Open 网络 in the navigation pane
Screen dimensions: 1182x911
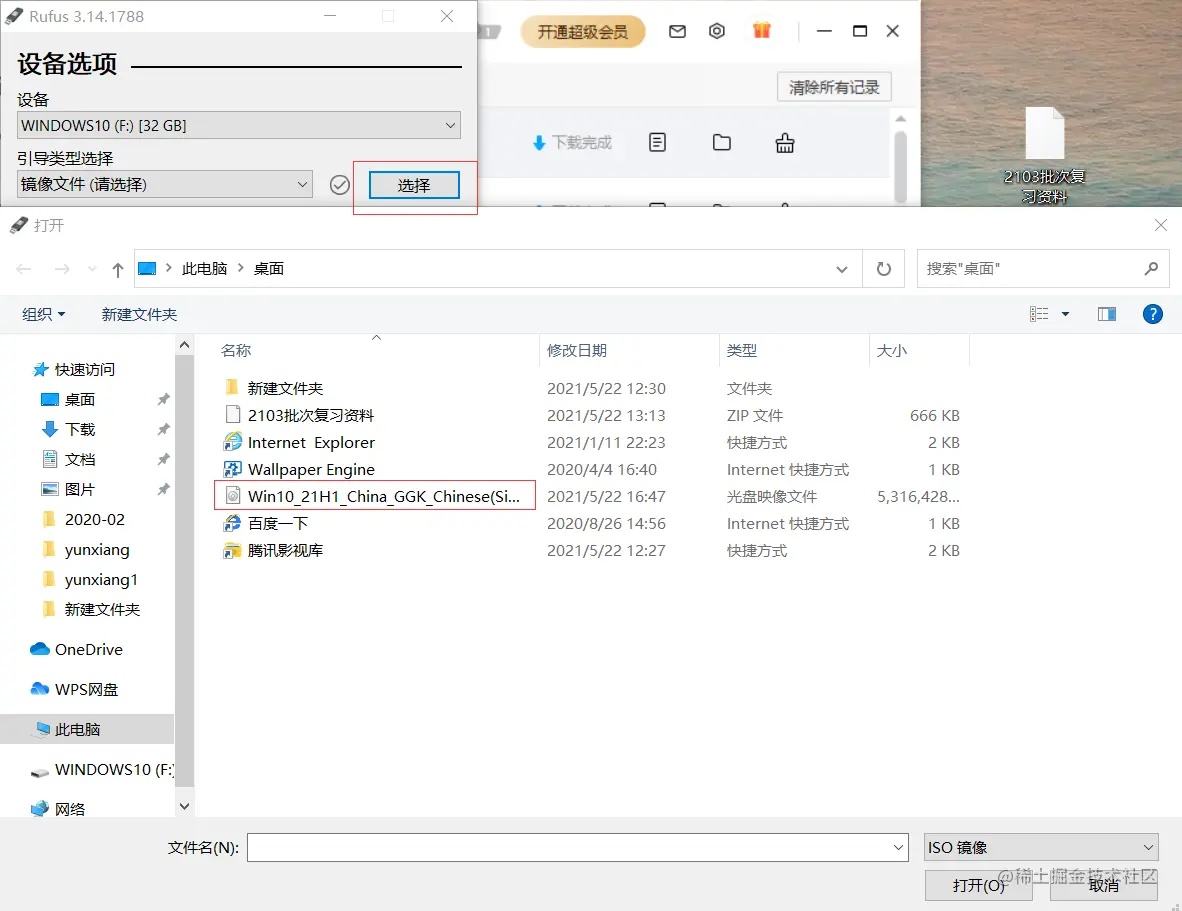(x=69, y=809)
